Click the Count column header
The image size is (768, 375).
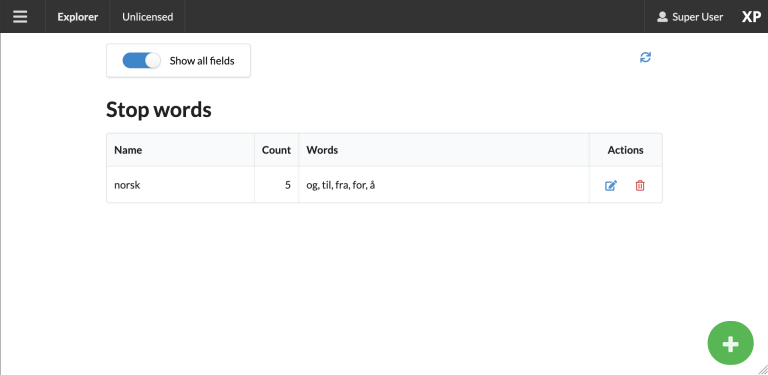(x=276, y=150)
